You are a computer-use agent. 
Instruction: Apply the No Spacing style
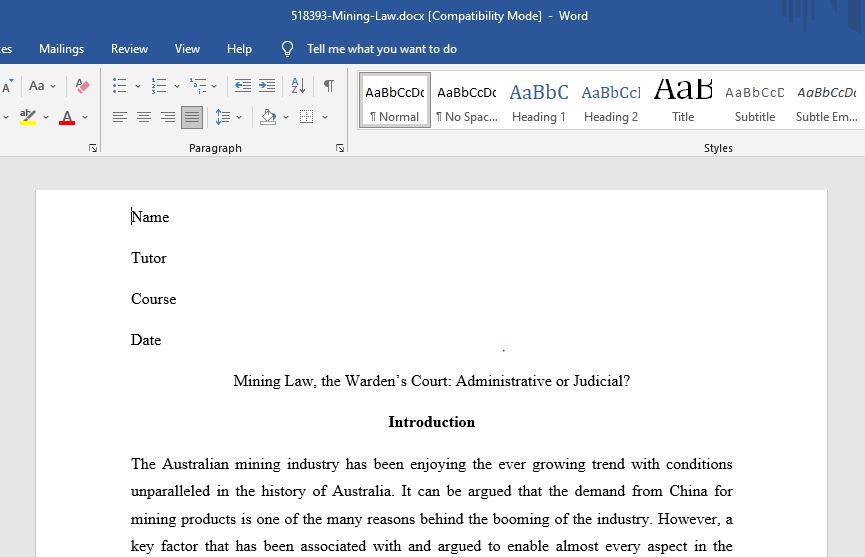(467, 100)
